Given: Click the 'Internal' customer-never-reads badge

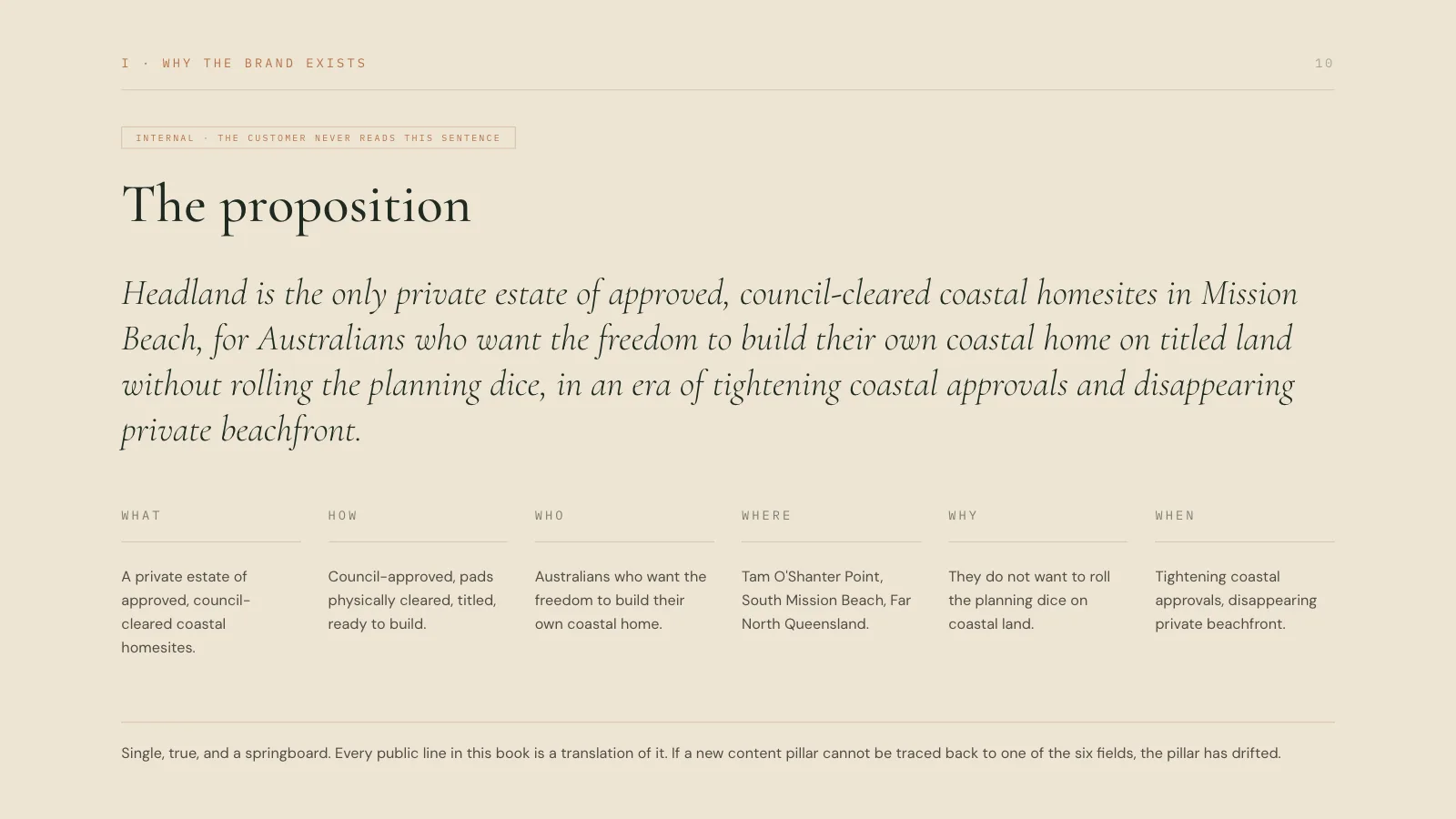Looking at the screenshot, I should pyautogui.click(x=318, y=137).
